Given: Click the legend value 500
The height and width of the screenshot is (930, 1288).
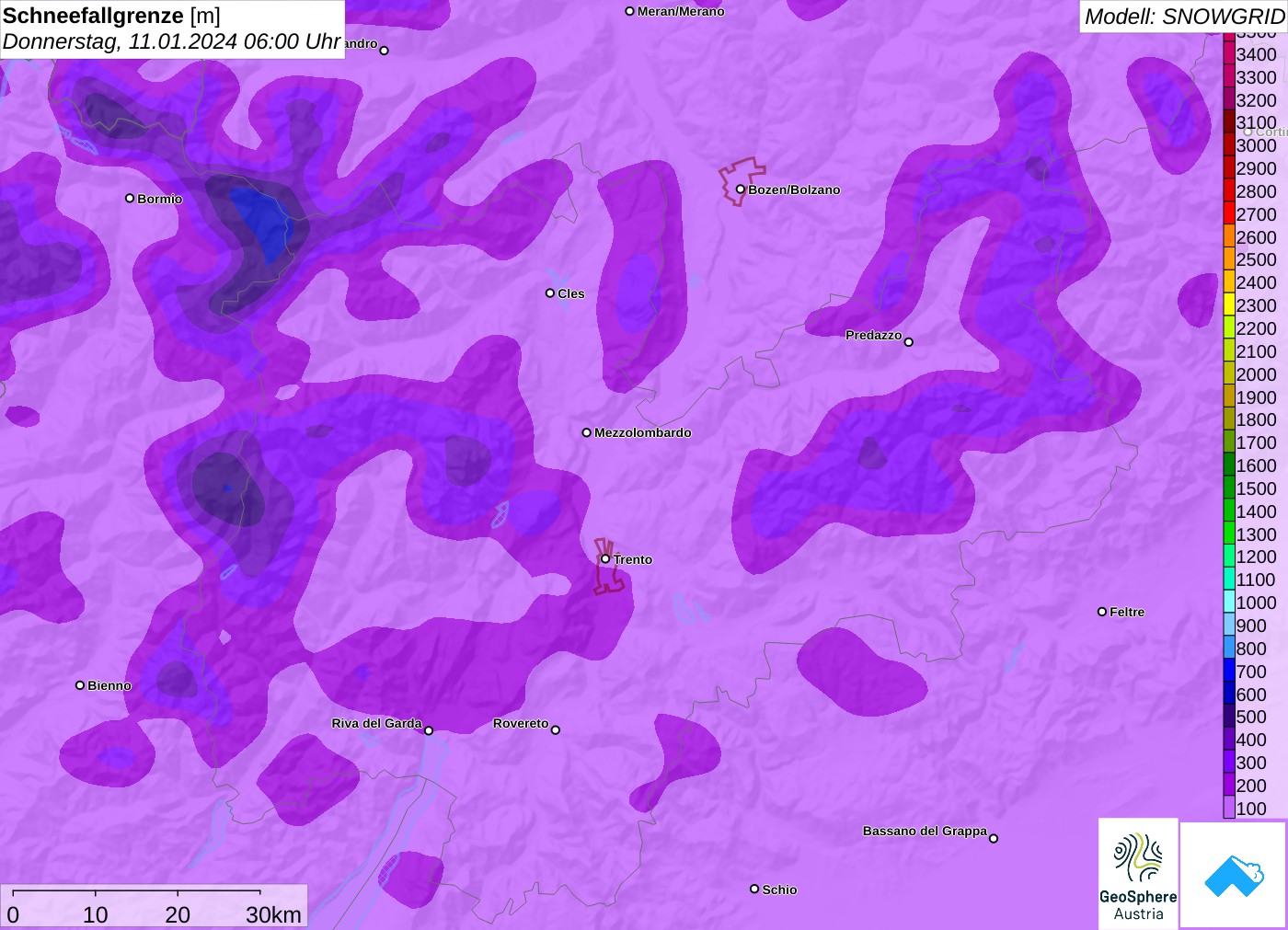Looking at the screenshot, I should (1252, 717).
